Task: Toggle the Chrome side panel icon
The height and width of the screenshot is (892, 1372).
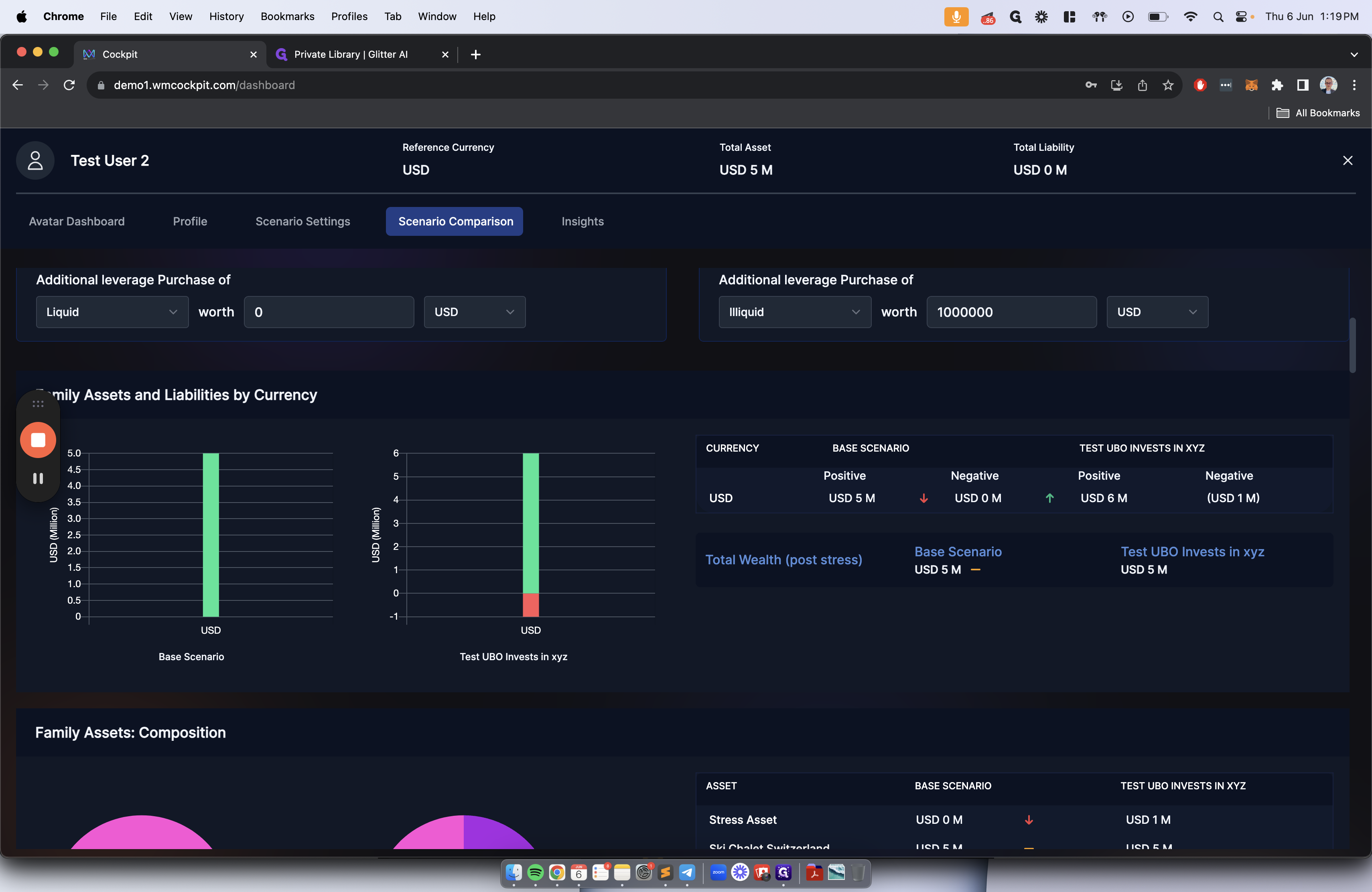Action: (x=1302, y=85)
